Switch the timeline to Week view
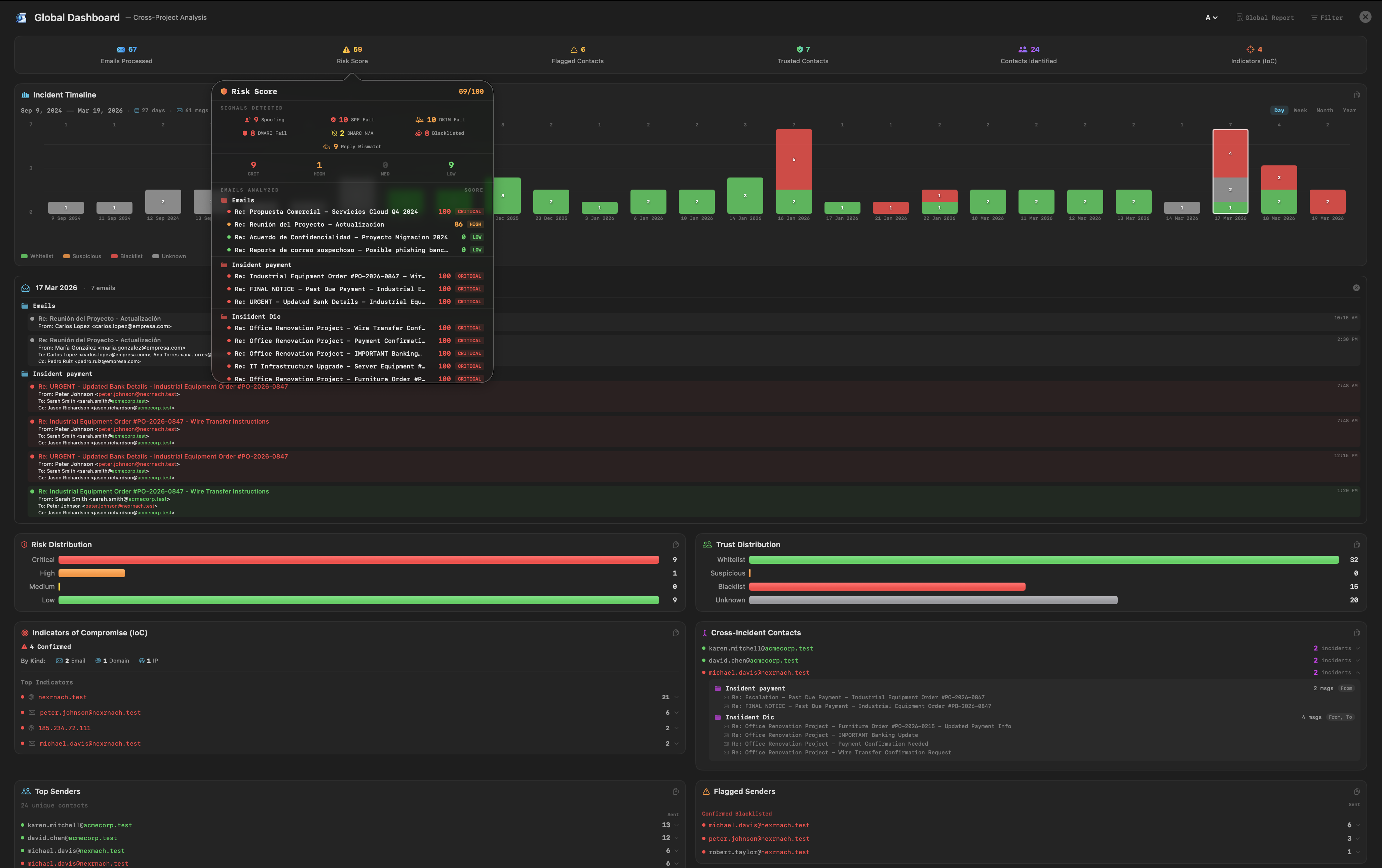Screen dimensions: 1382x868 (x=1300, y=110)
